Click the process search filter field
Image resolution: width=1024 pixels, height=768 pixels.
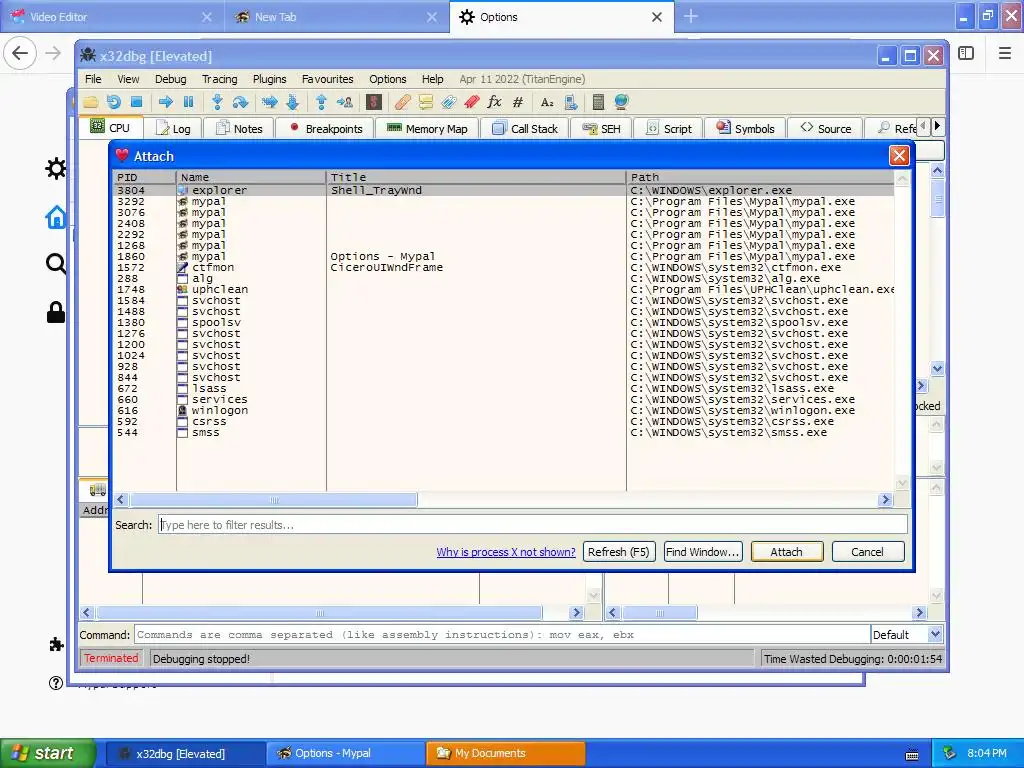pos(532,524)
